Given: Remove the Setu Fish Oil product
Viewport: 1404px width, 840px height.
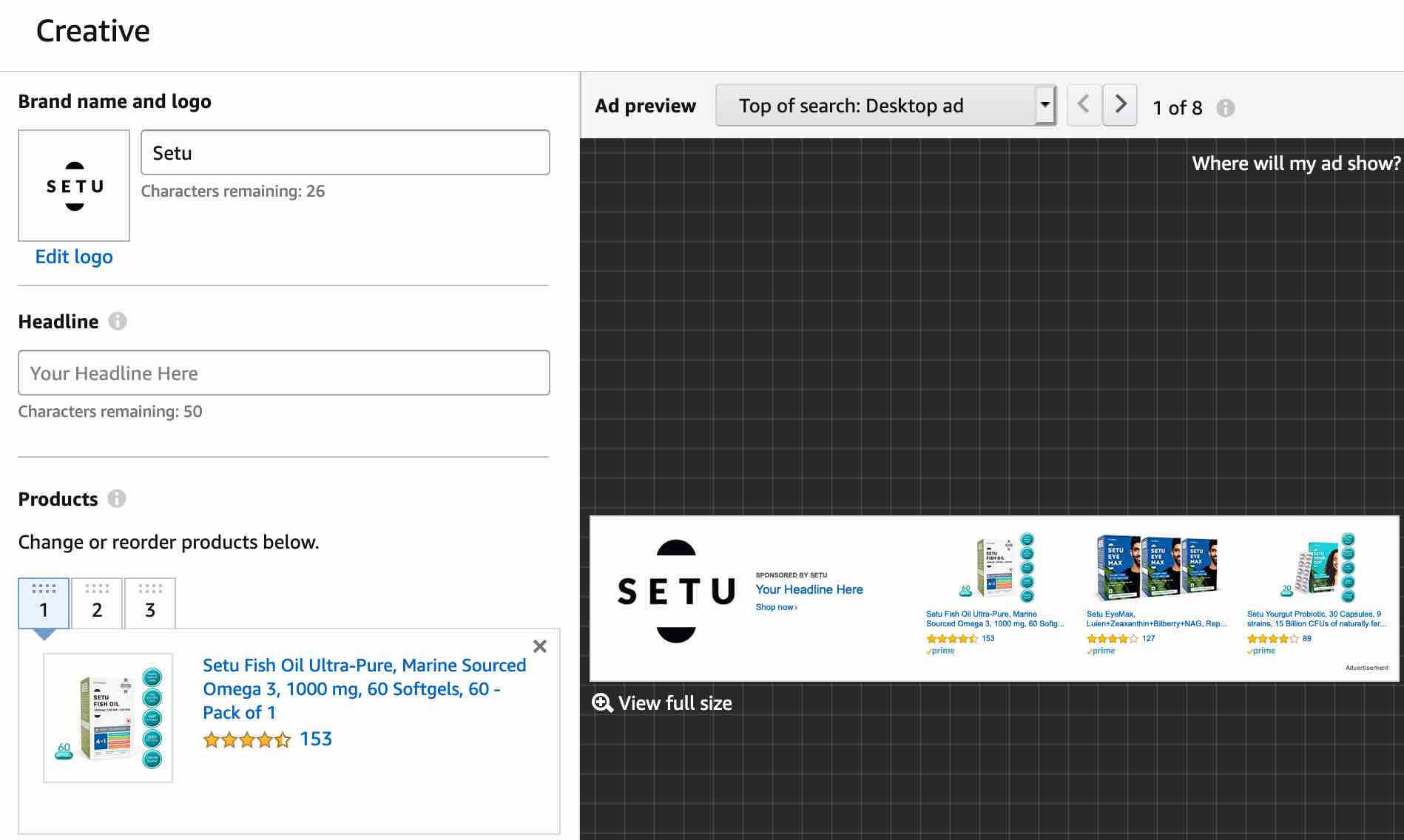Looking at the screenshot, I should (x=540, y=646).
